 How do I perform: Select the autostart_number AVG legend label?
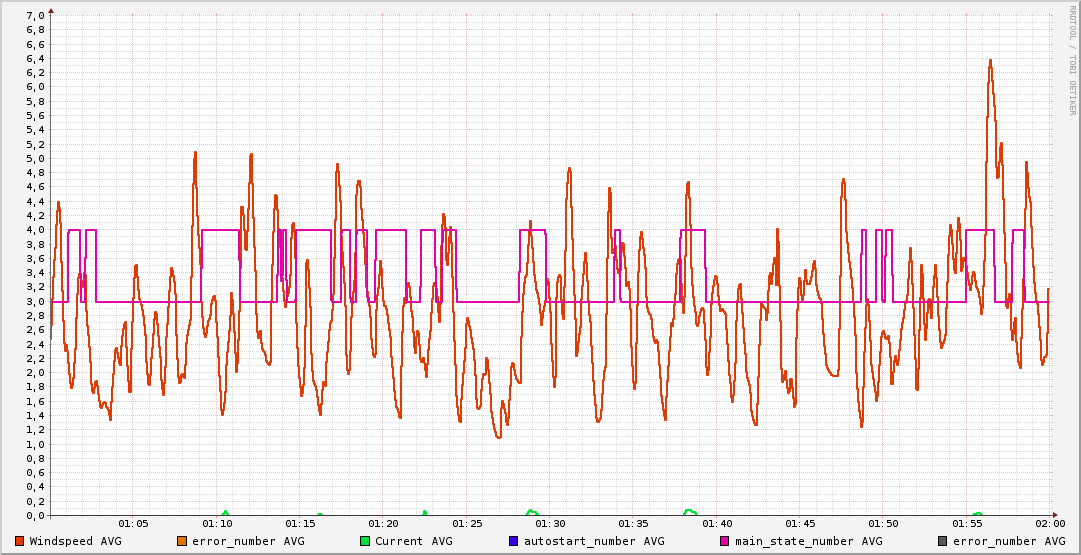593,541
